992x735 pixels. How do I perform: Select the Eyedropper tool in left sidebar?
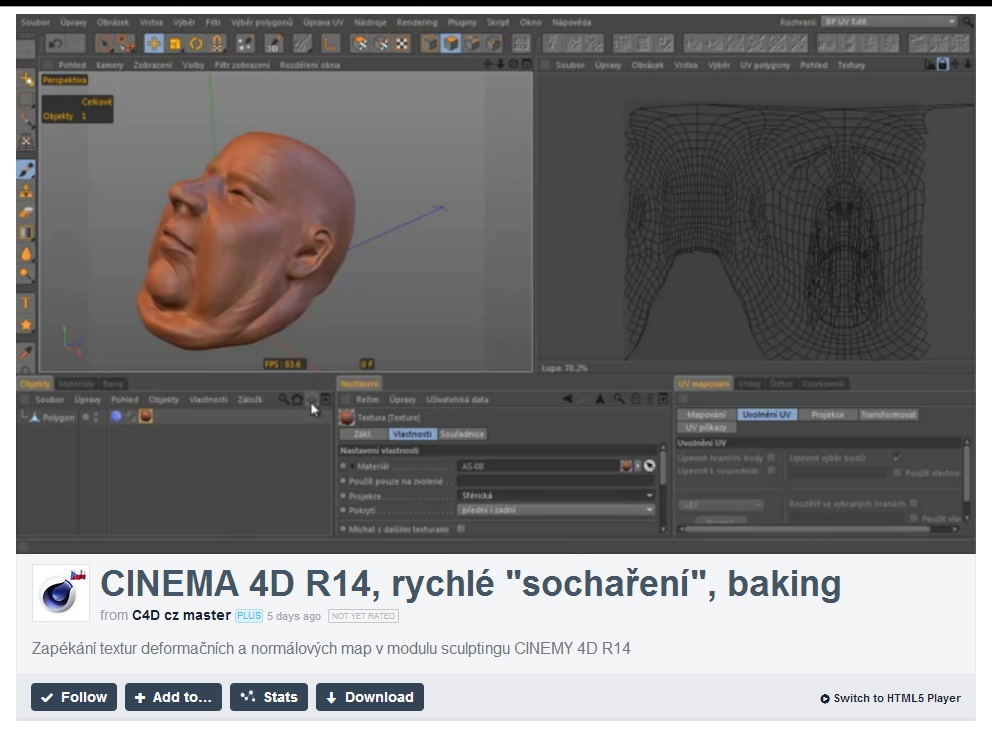(26, 352)
